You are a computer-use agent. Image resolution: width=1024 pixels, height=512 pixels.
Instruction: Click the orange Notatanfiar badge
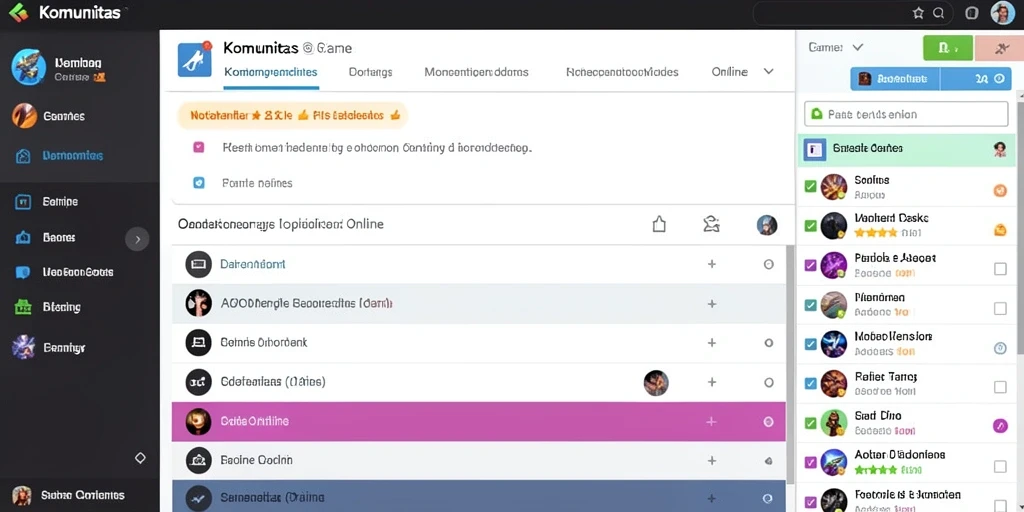tap(293, 116)
